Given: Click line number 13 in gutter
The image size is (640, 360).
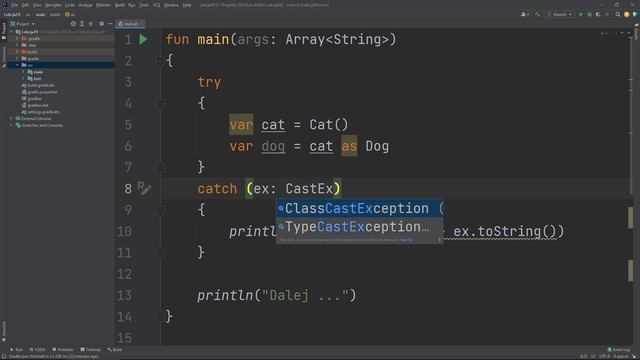Looking at the screenshot, I should [x=124, y=295].
